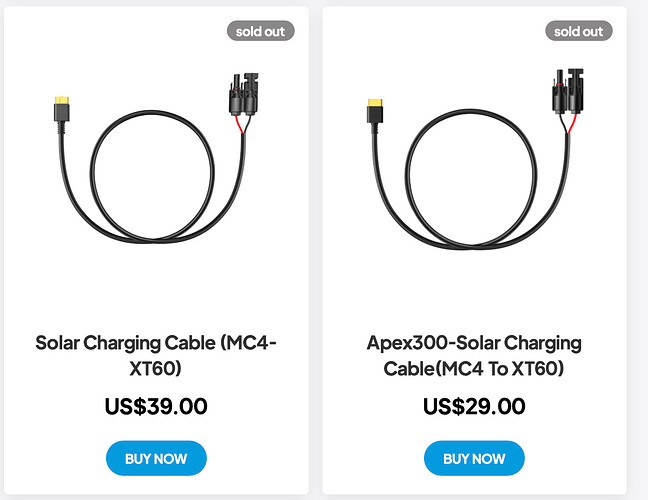Click the coiled loop of the $29 Apex300 cable
The width and height of the screenshot is (648, 500).
[x=471, y=178]
